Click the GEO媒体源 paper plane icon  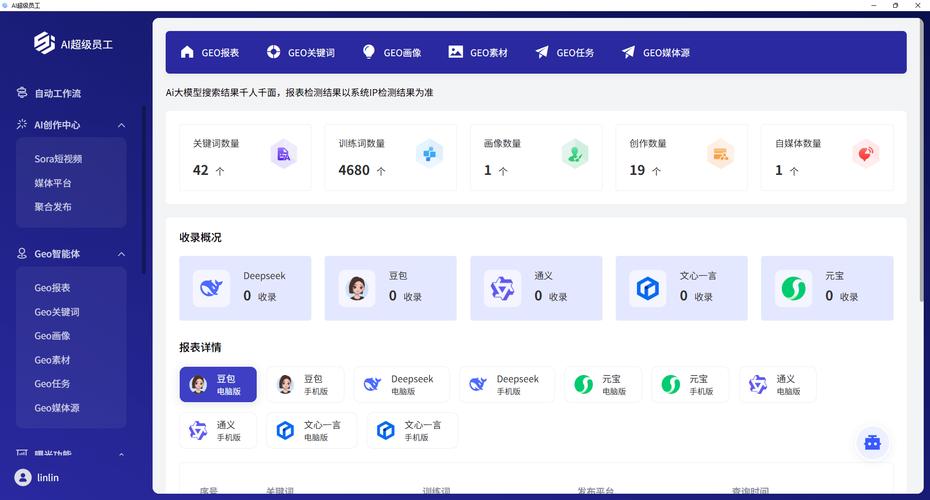coord(629,52)
